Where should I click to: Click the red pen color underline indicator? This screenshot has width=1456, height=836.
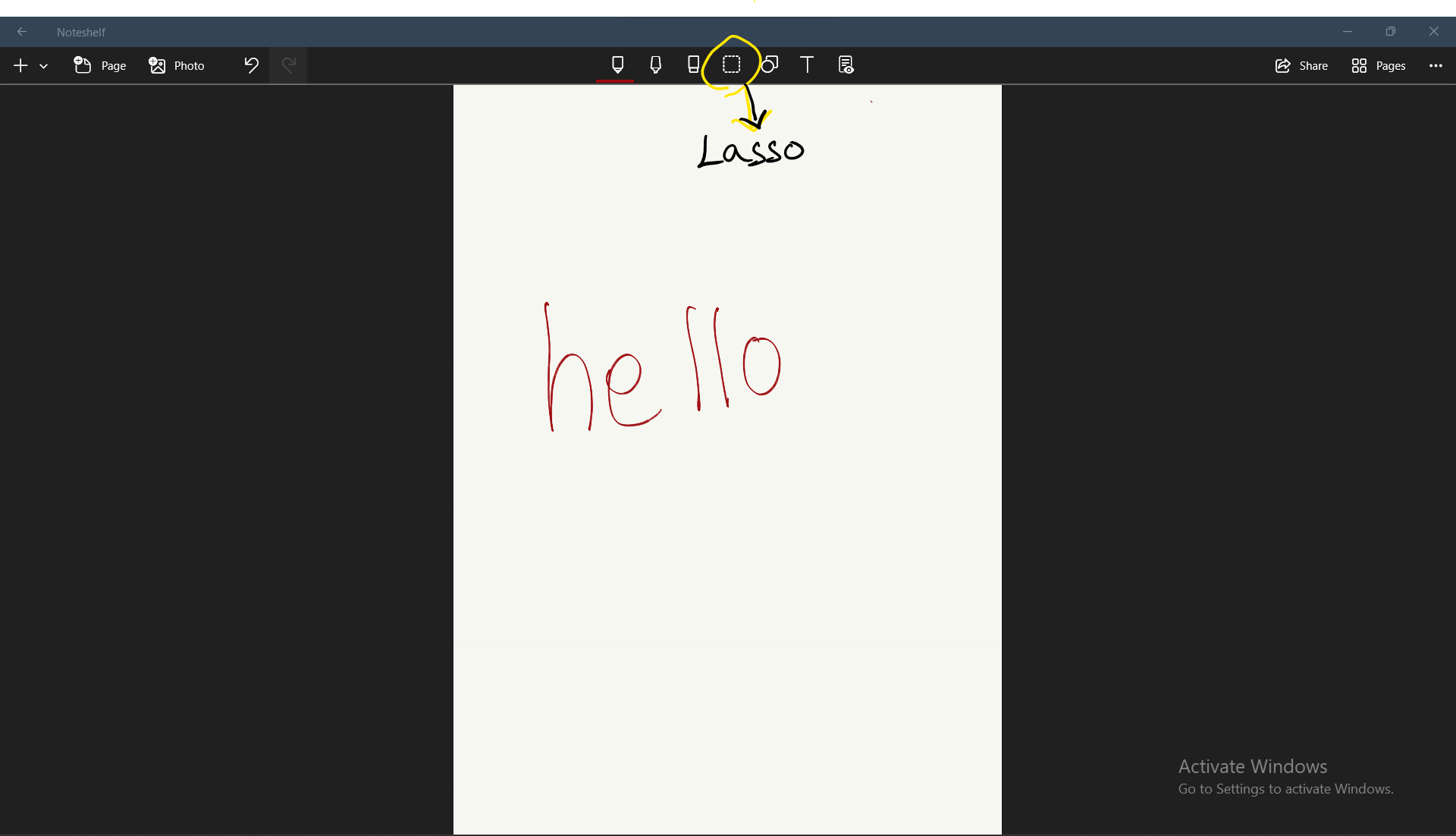[x=615, y=80]
